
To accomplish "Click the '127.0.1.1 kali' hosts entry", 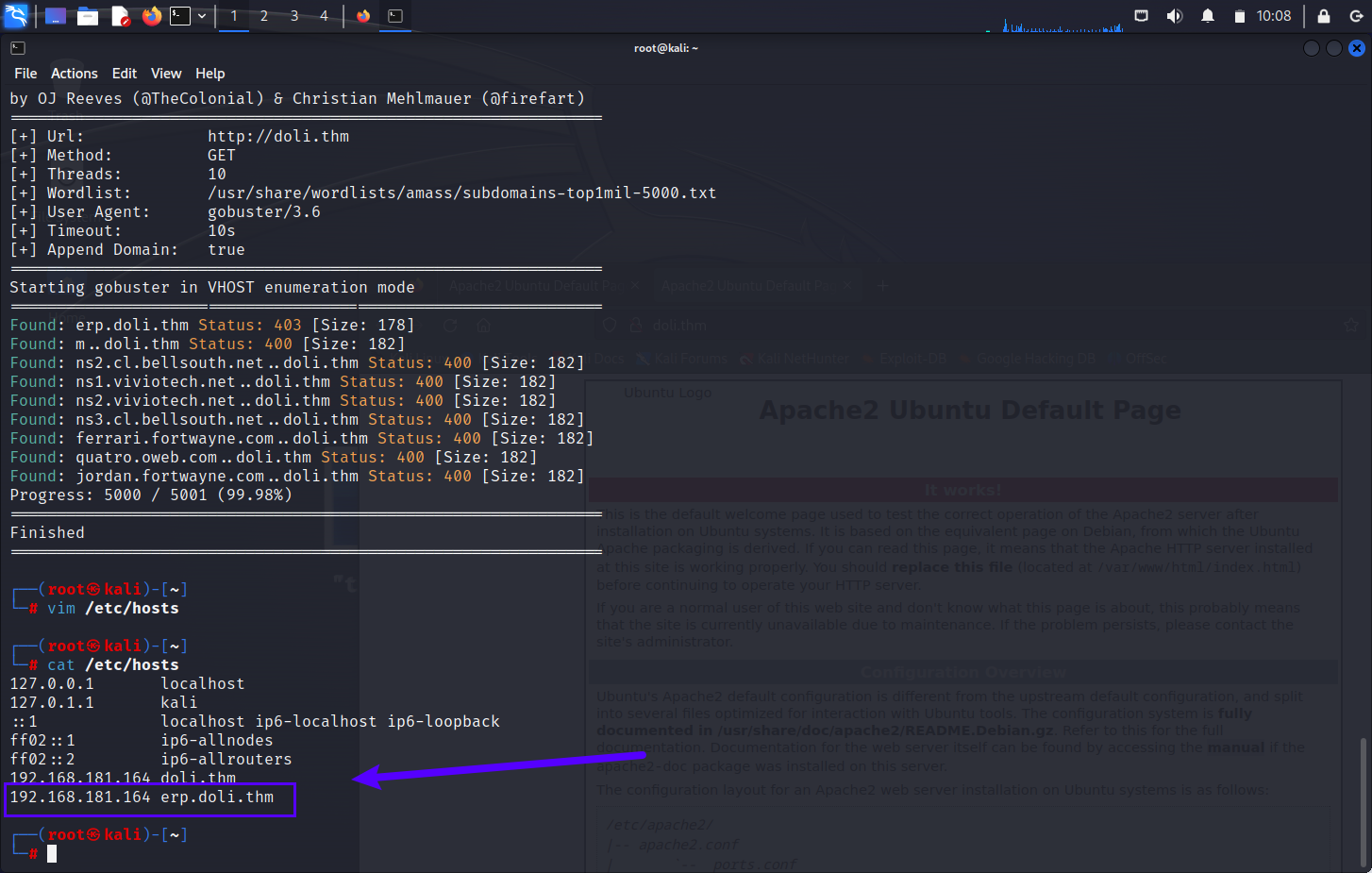I will coord(104,702).
